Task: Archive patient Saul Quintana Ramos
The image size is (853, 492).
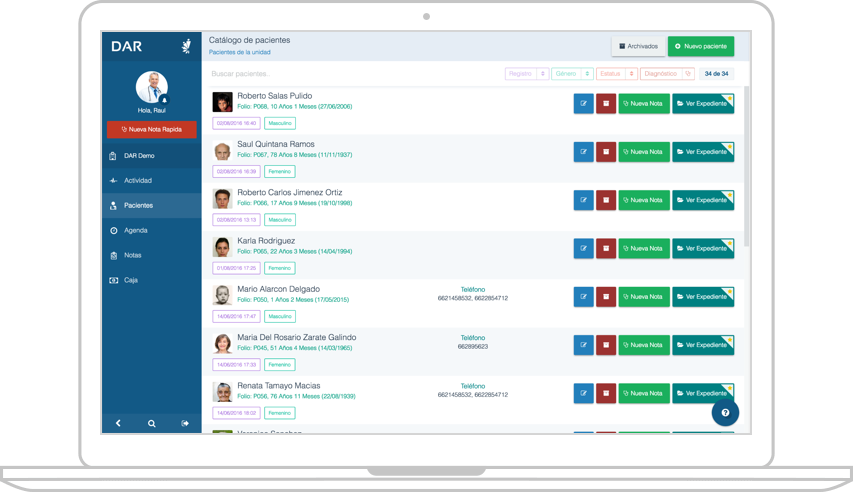Action: tap(606, 152)
